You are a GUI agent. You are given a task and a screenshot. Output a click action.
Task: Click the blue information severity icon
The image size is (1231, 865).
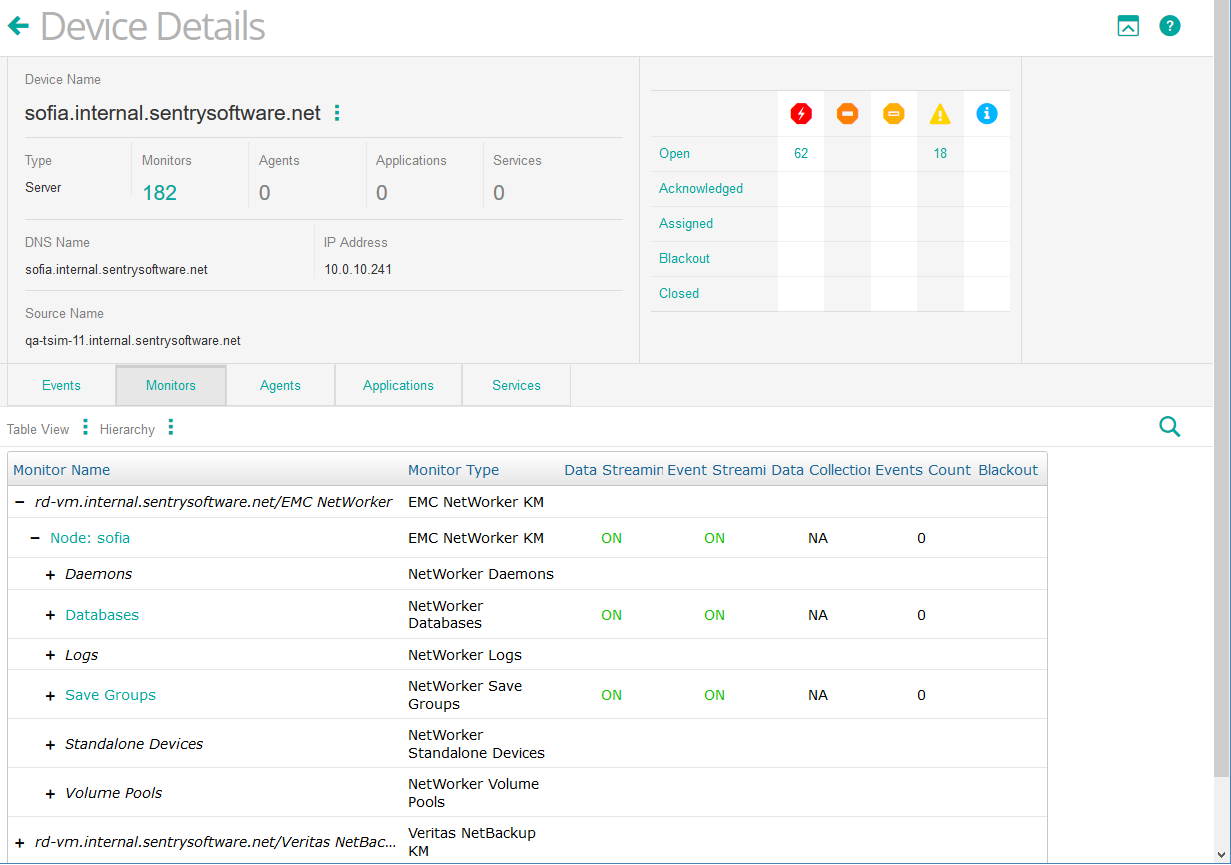click(x=986, y=114)
